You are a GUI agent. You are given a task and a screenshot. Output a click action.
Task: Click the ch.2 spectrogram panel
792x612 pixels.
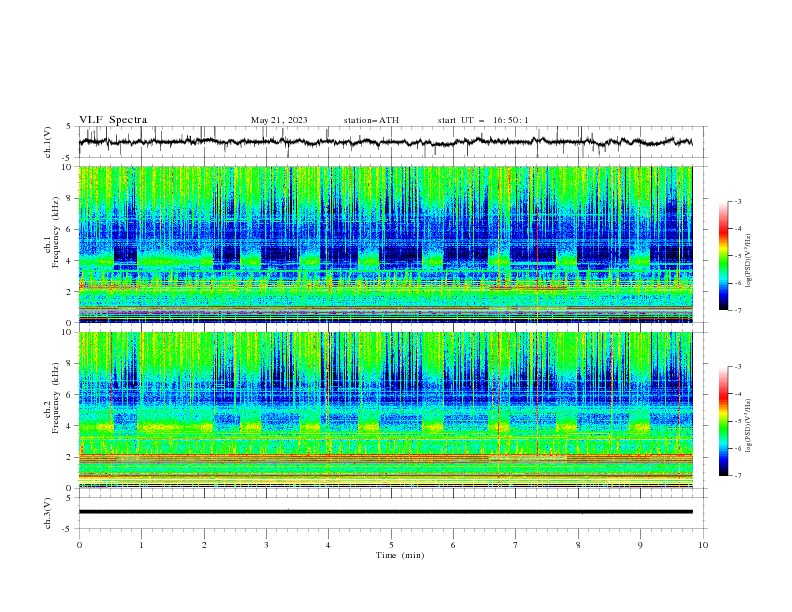point(386,410)
